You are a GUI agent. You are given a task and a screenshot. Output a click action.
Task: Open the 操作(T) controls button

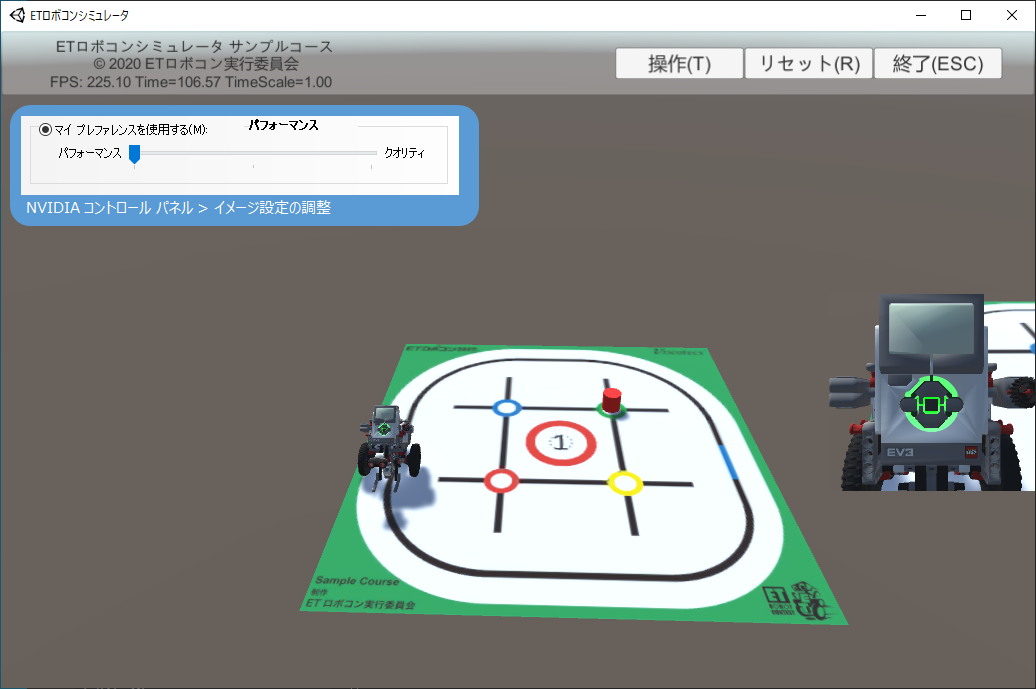(x=679, y=63)
